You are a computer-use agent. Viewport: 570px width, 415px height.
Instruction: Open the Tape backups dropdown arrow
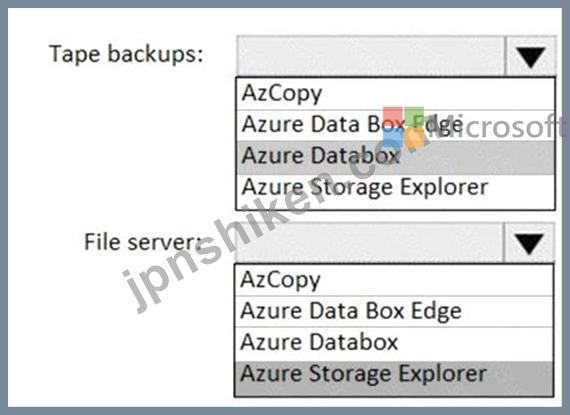[x=530, y=56]
